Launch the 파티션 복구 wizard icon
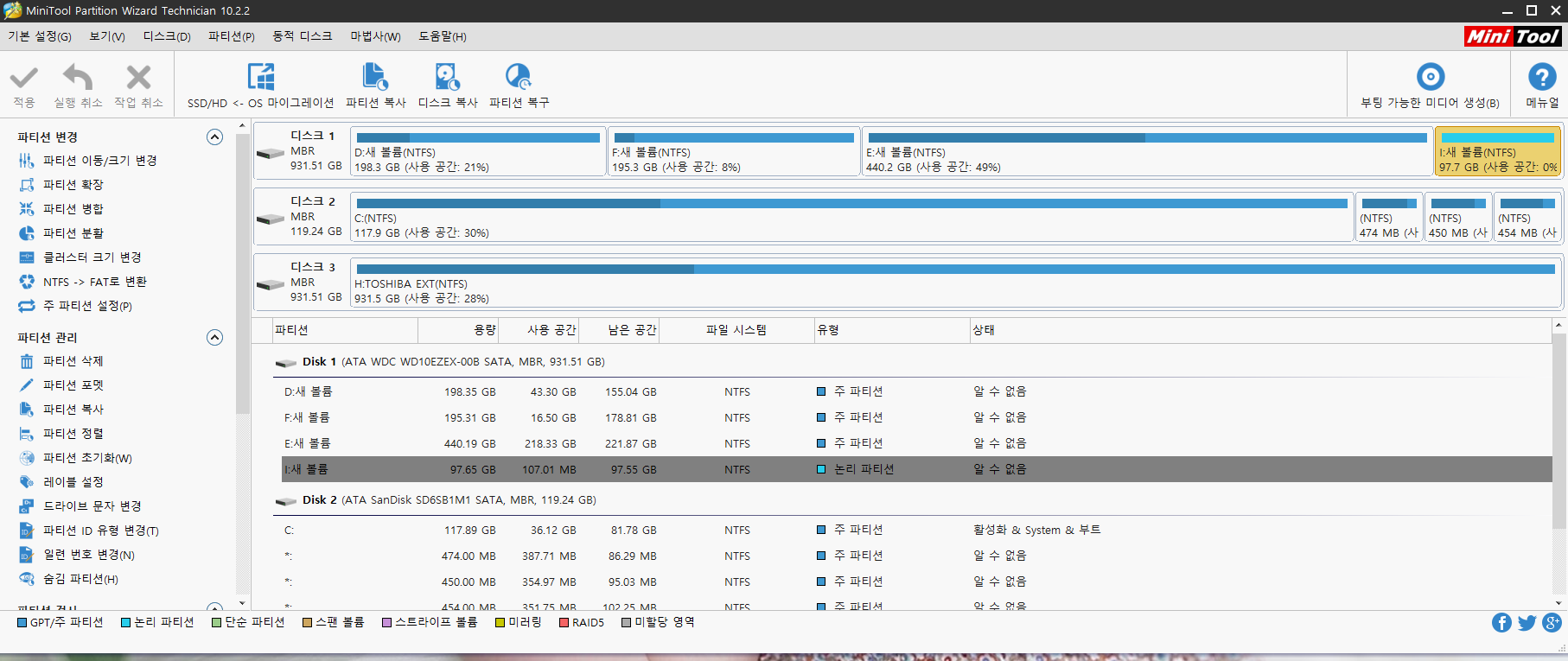 point(519,77)
